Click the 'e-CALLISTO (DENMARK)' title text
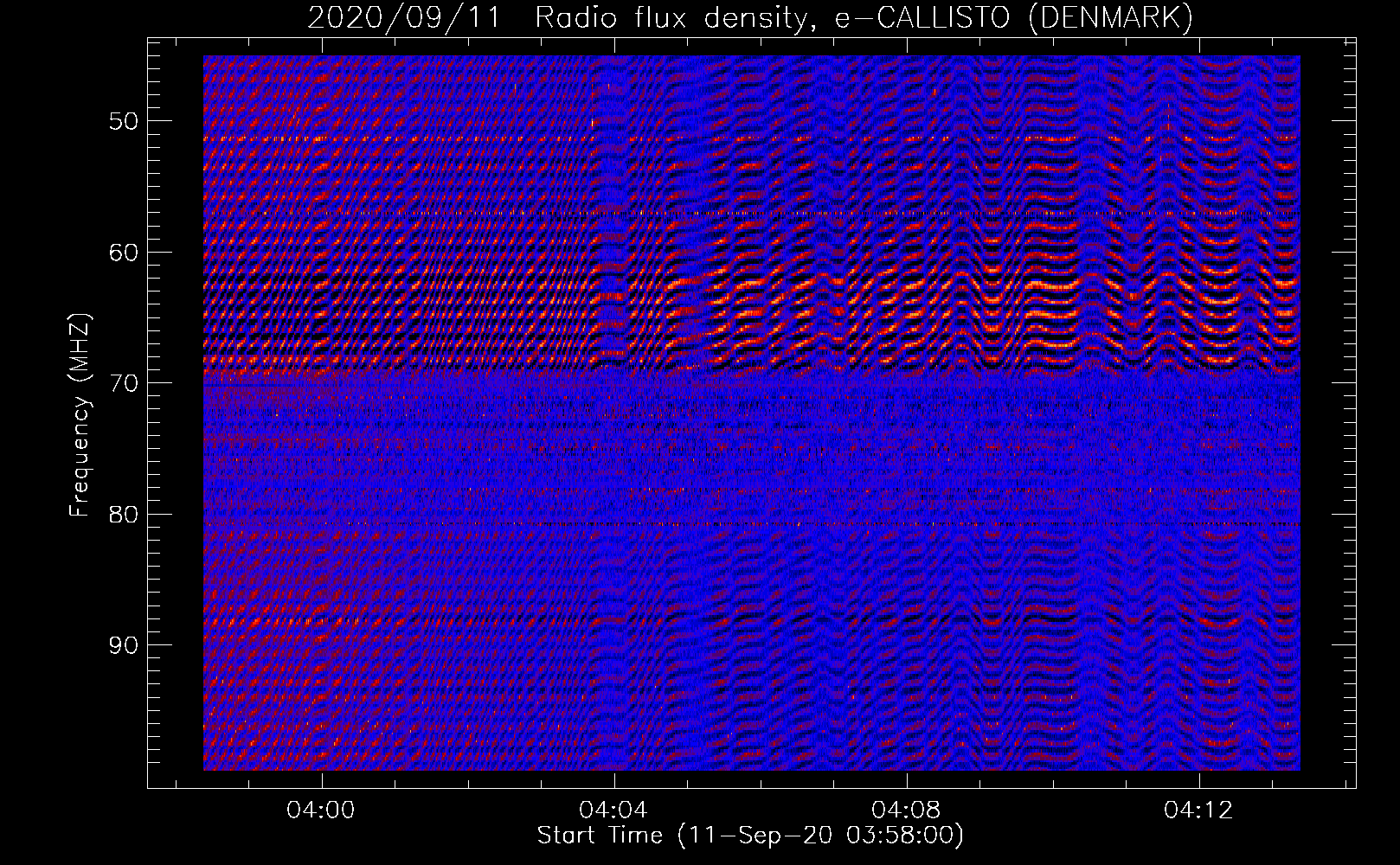The image size is (1400, 865). pos(1013,18)
